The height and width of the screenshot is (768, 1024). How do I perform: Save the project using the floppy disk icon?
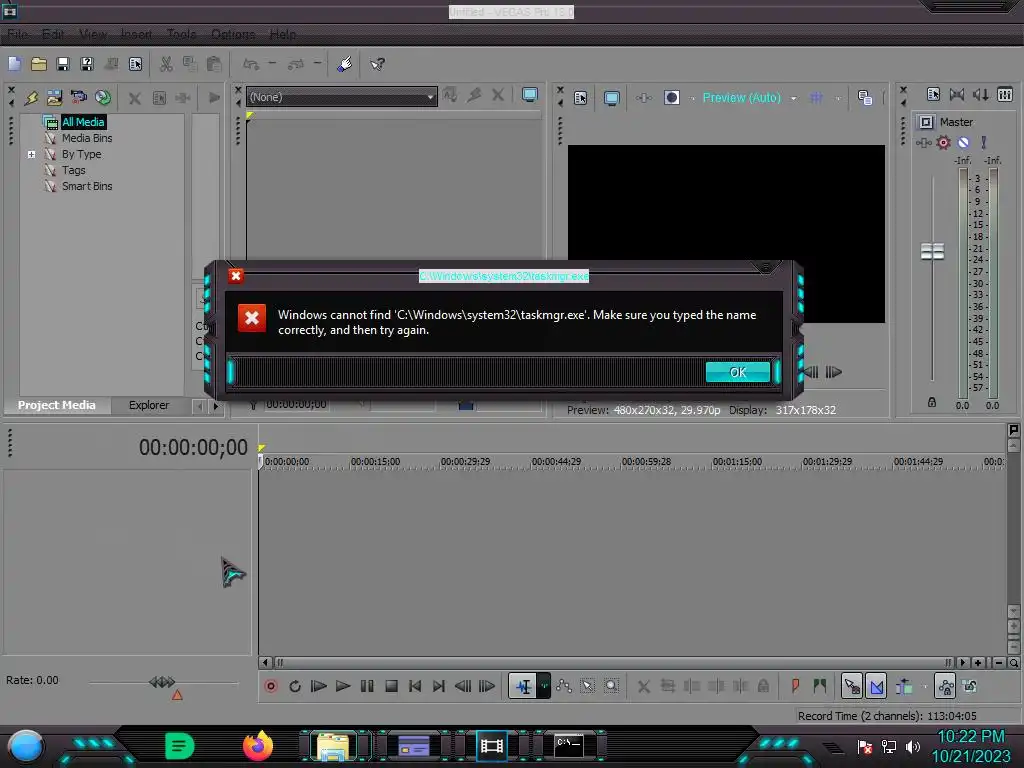[x=63, y=64]
